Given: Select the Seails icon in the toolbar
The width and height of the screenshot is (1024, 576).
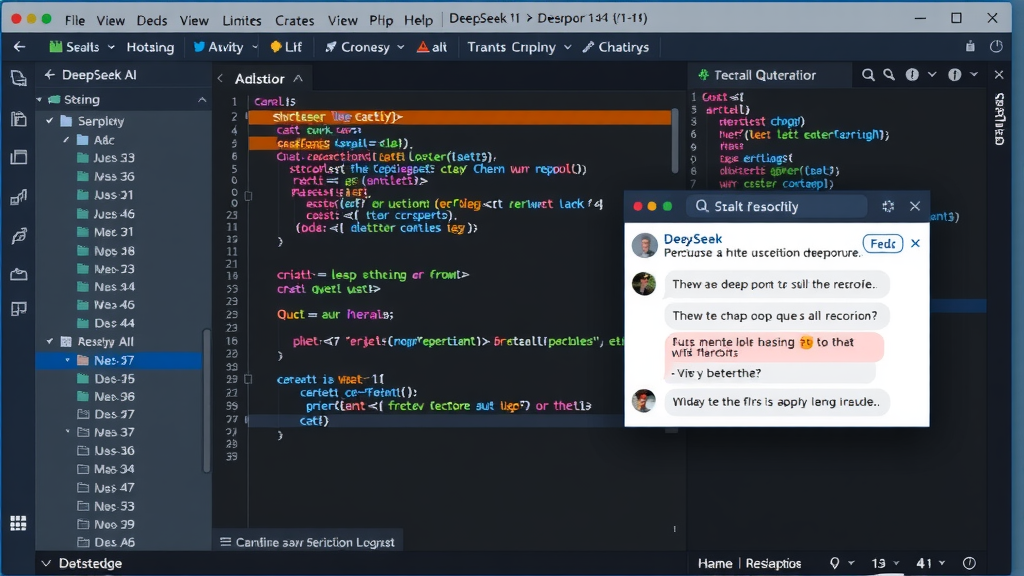Looking at the screenshot, I should point(57,46).
